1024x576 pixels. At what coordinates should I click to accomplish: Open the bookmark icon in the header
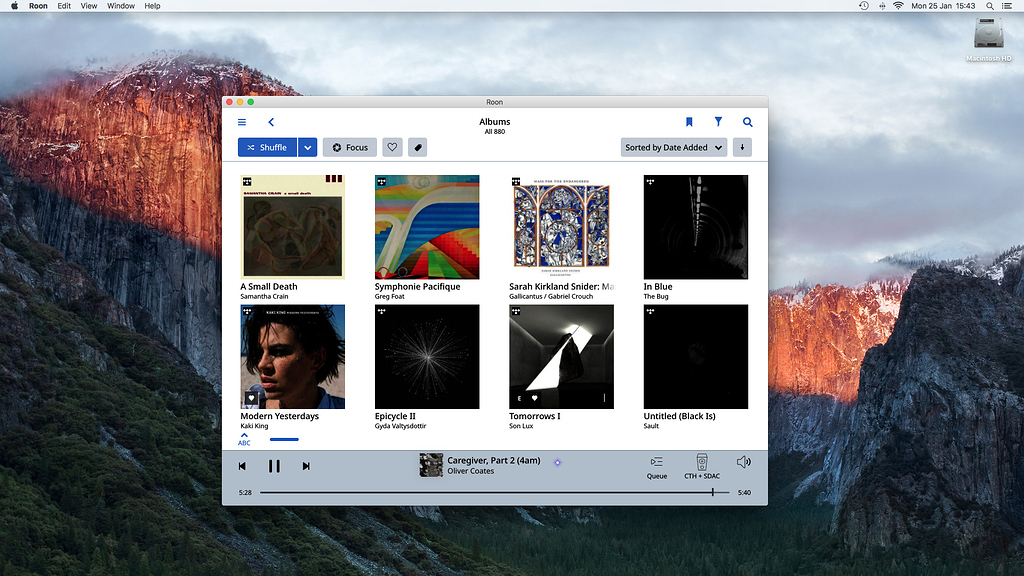click(690, 122)
